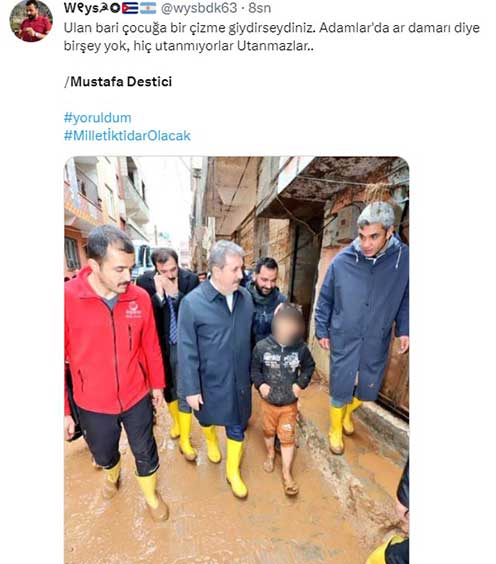The width and height of the screenshot is (496, 564).
Task: Open the #yoruldum hashtag
Action: coord(97,118)
